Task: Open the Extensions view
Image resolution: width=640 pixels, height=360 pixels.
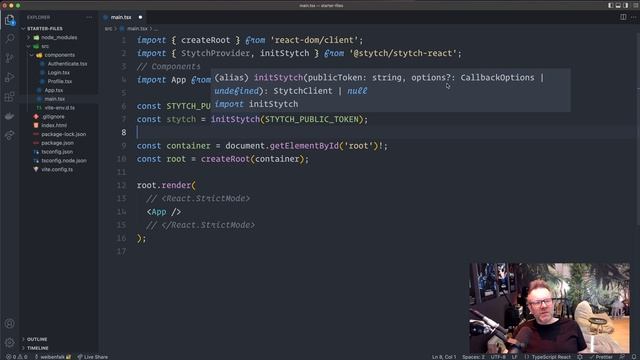Action: (10, 97)
